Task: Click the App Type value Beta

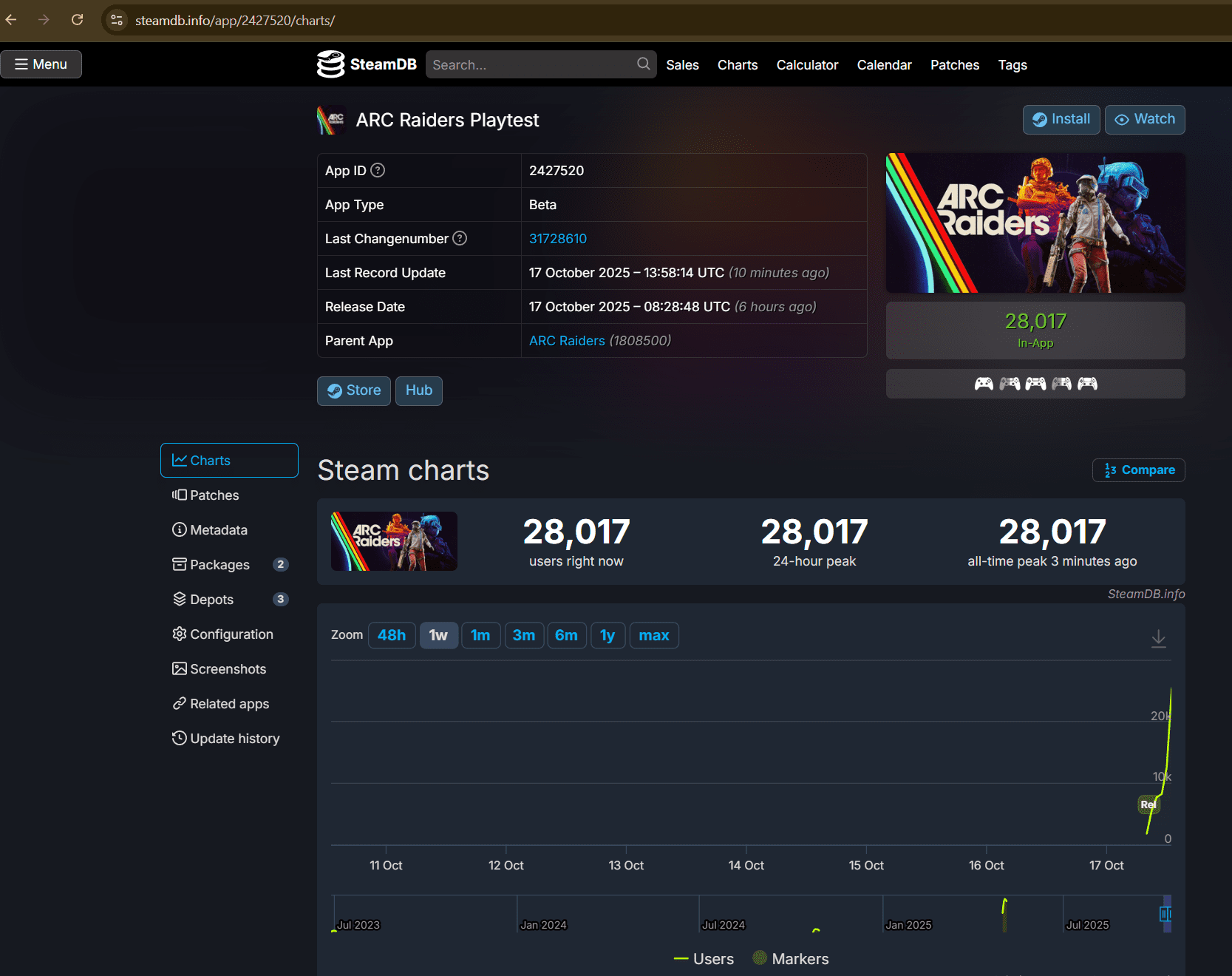Action: (x=542, y=205)
